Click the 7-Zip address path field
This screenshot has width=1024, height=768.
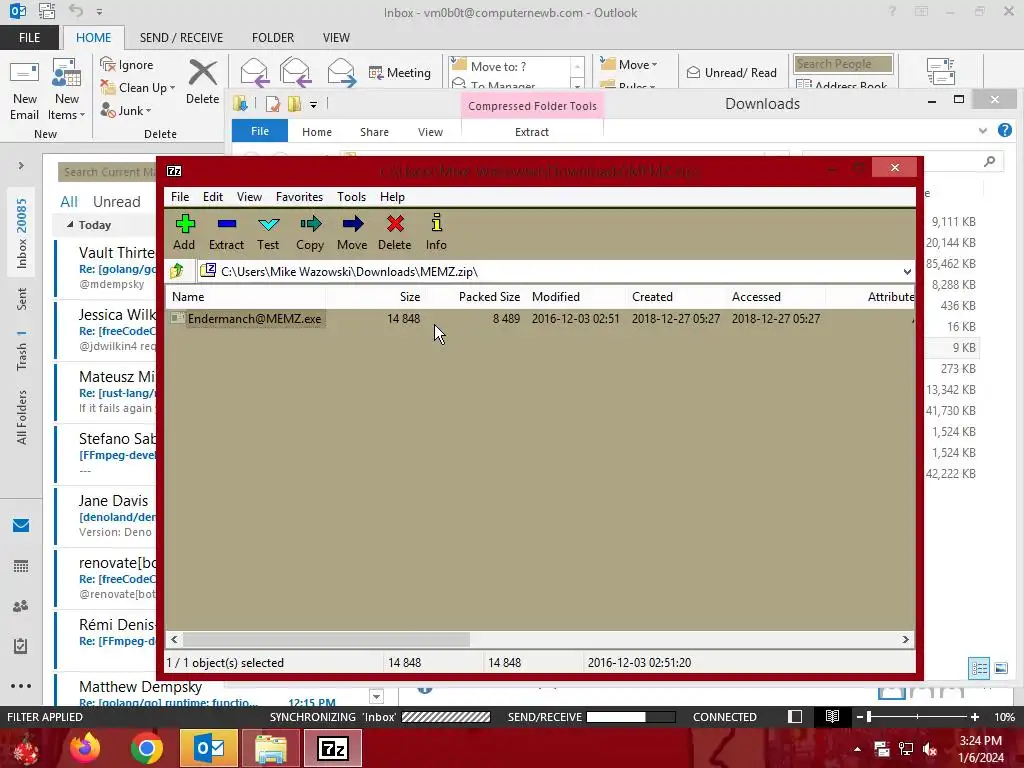[x=555, y=272]
